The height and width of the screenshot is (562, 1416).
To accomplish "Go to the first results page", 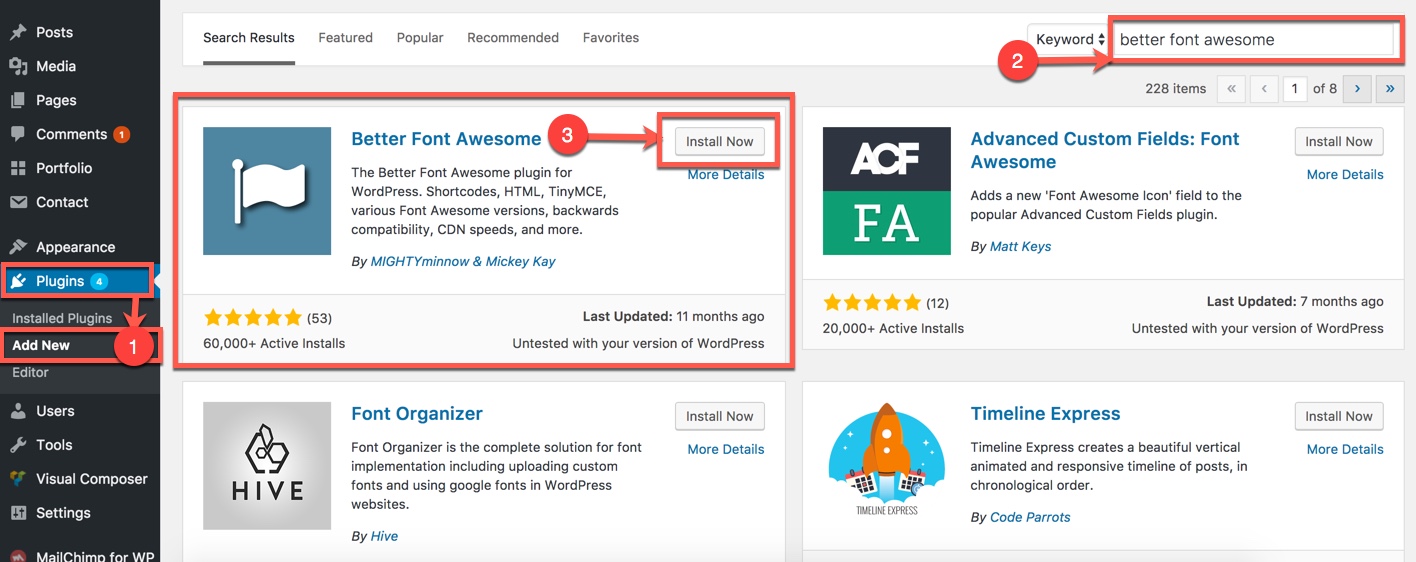I will click(x=1231, y=89).
